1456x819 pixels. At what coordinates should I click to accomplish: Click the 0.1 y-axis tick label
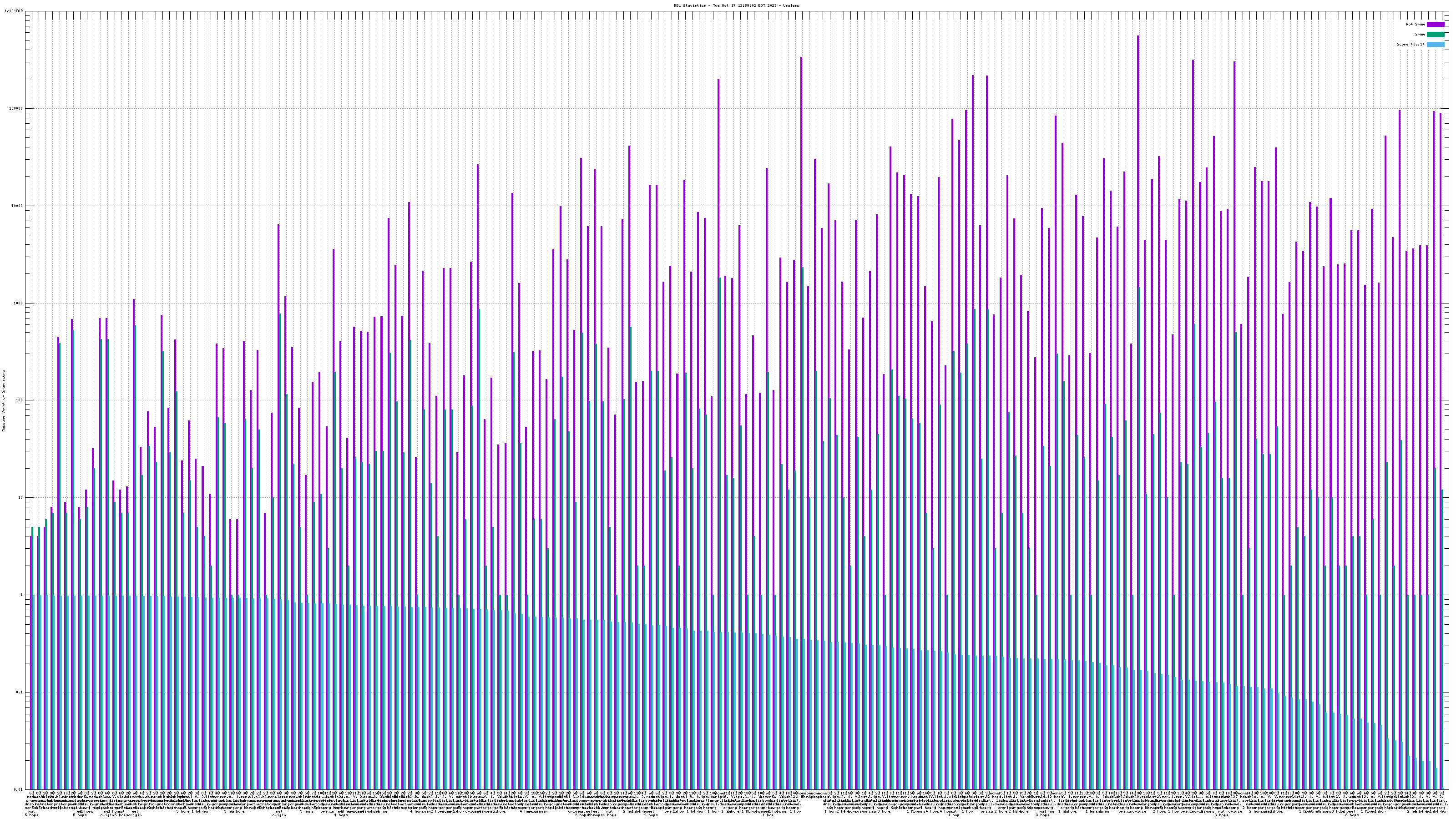tap(19, 693)
